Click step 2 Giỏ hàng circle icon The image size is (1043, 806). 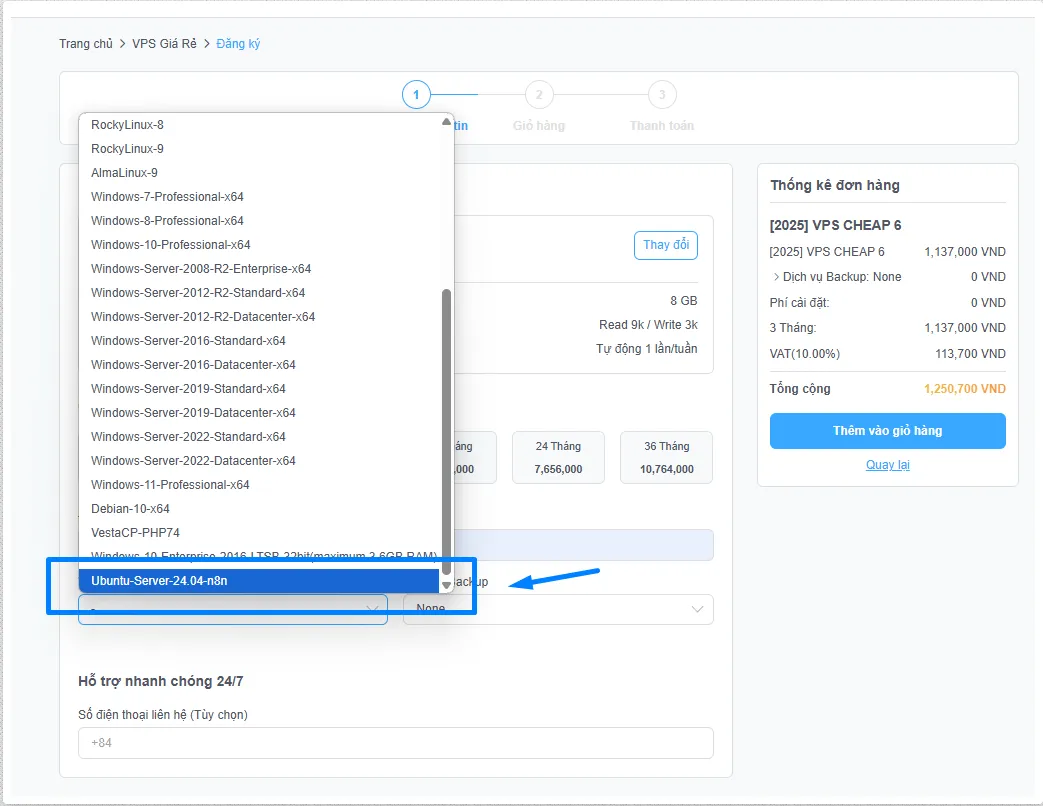click(538, 95)
